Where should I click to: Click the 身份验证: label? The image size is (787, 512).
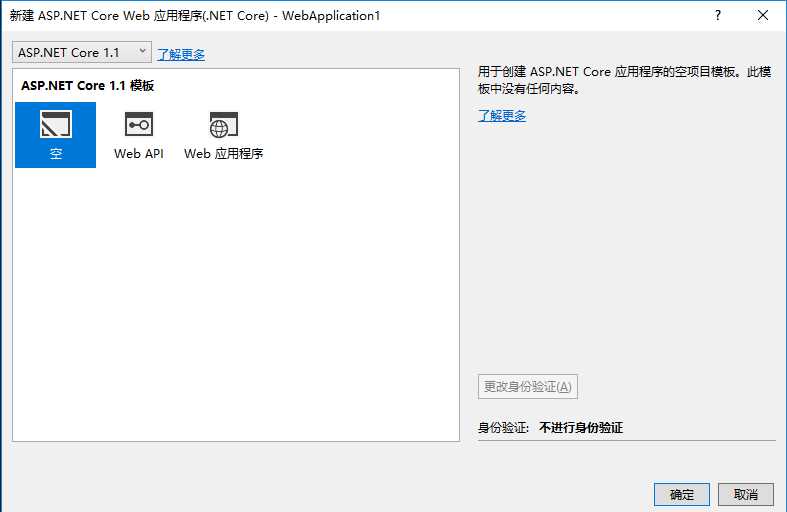point(503,428)
